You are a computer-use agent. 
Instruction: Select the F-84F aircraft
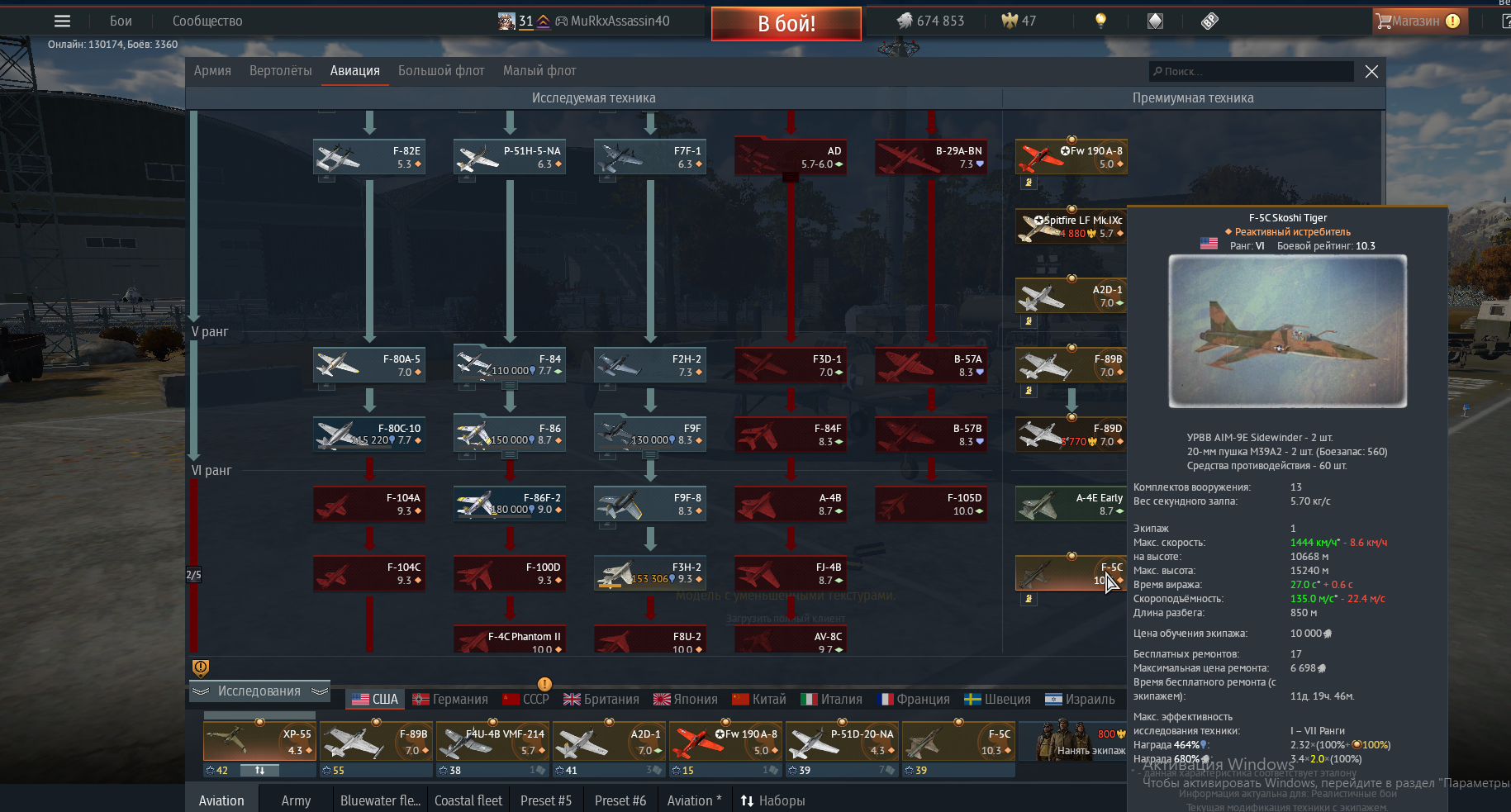tap(791, 434)
